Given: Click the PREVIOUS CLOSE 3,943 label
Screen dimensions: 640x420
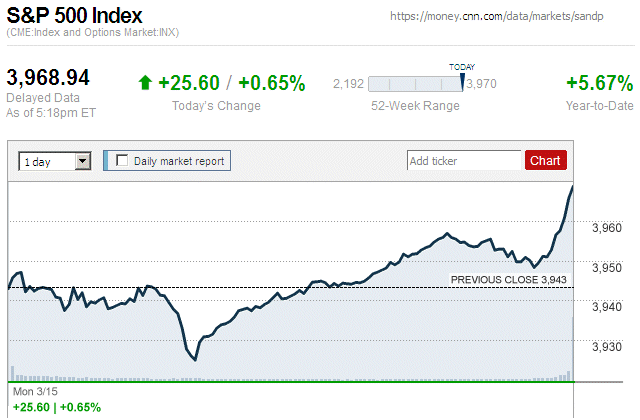Looking at the screenshot, I should [x=509, y=280].
